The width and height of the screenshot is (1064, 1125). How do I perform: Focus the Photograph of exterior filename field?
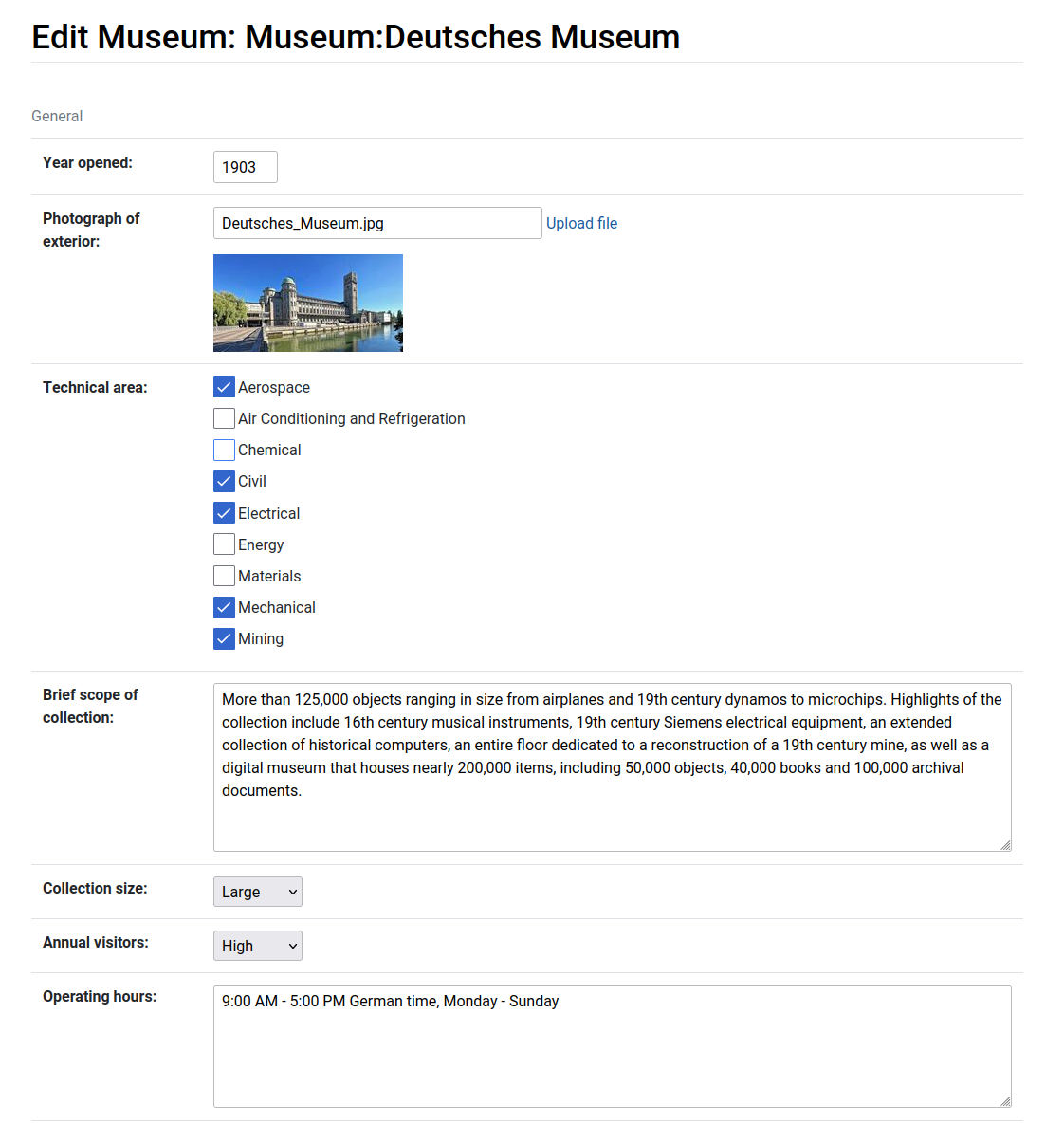pyautogui.click(x=376, y=223)
